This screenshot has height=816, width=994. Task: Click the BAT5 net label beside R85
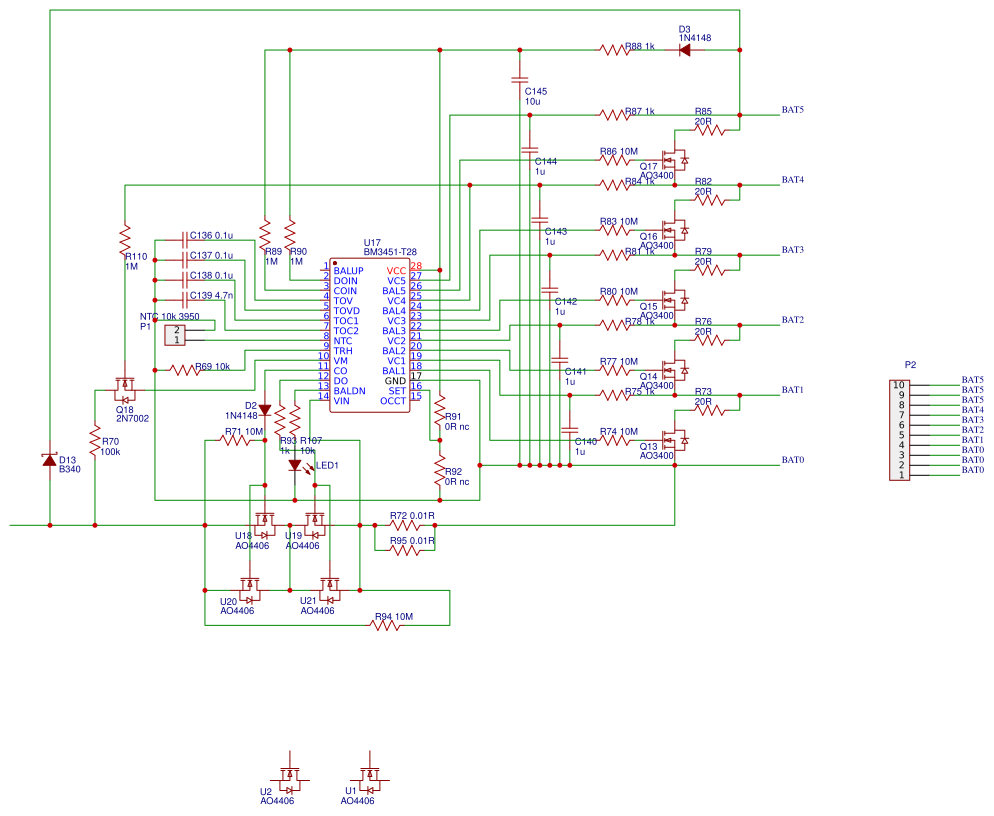tap(792, 110)
